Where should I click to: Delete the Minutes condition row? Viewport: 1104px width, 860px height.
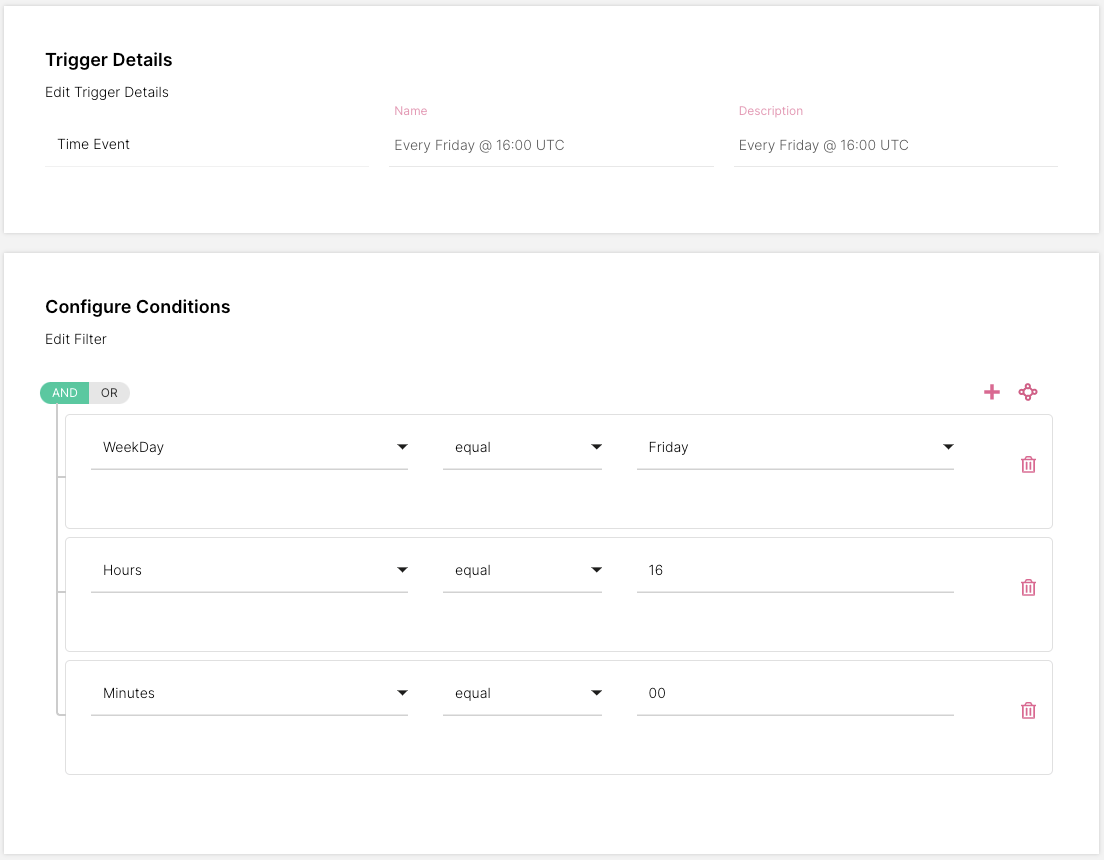coord(1028,710)
